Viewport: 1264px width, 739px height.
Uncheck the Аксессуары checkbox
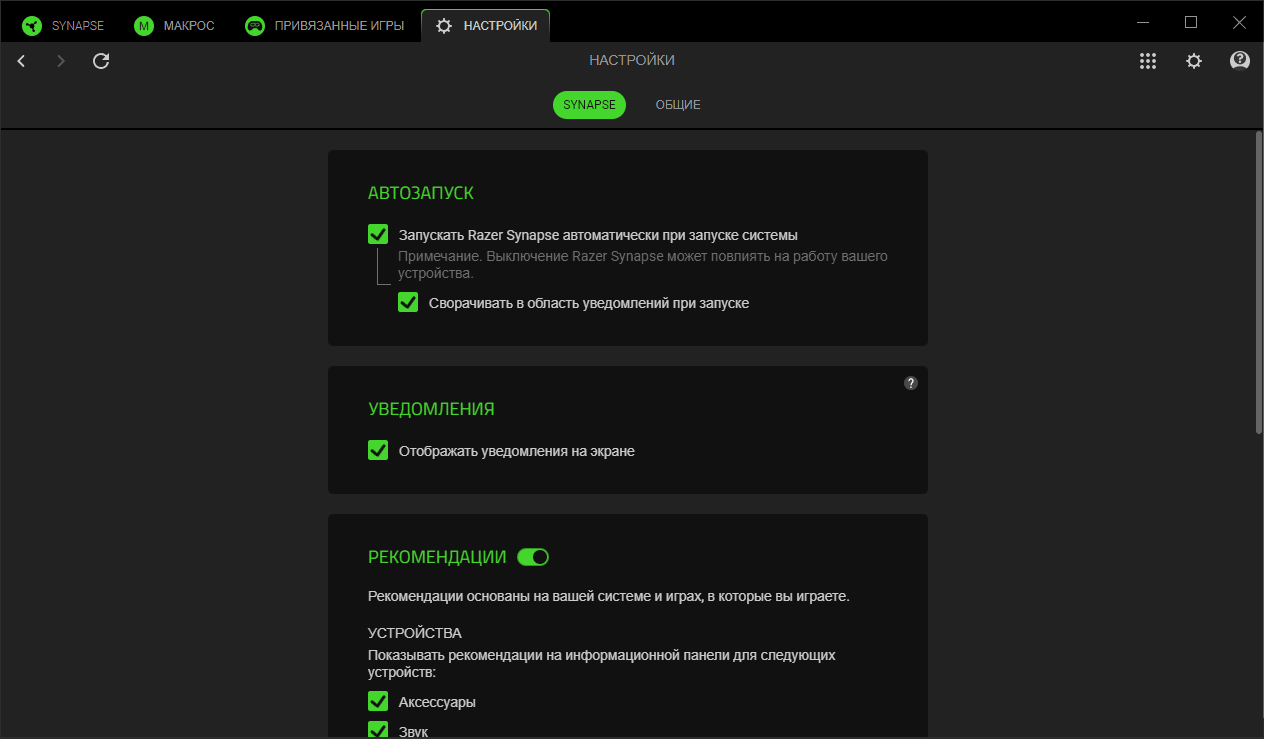(378, 701)
